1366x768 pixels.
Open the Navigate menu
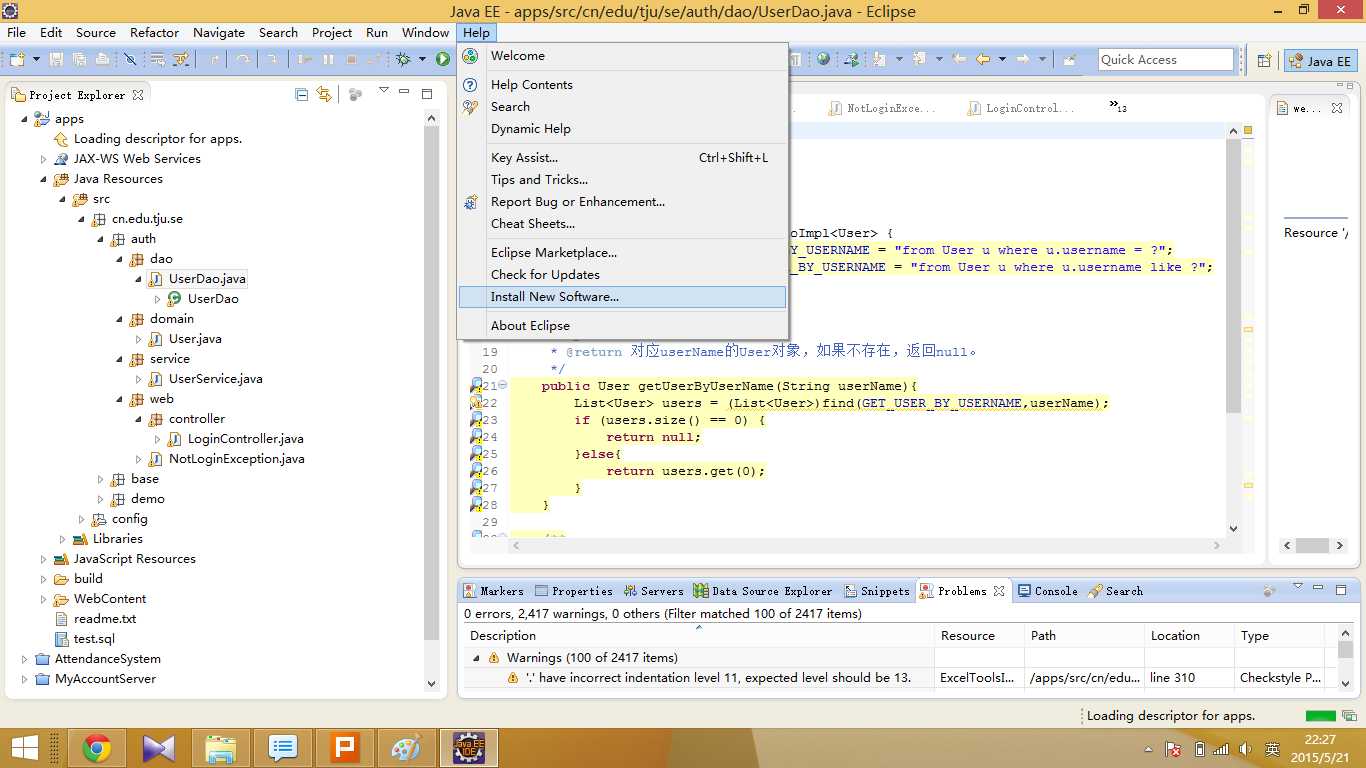pos(219,32)
